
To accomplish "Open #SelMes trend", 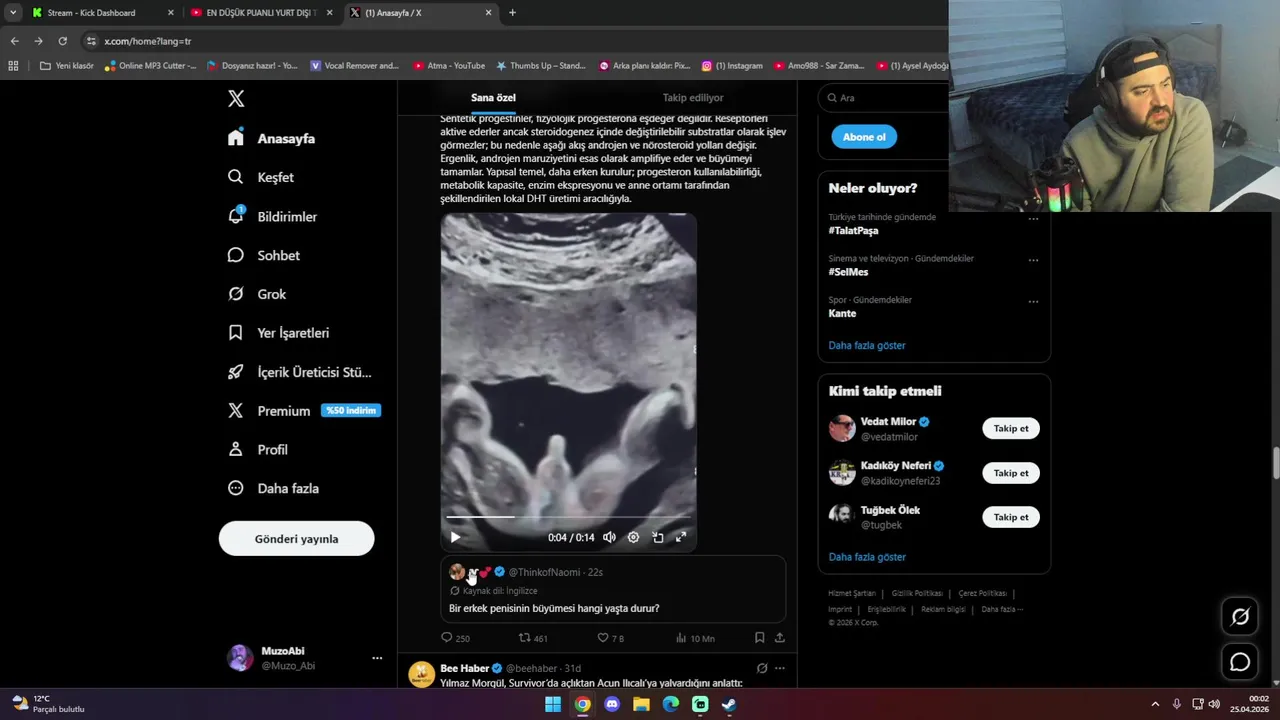I will click(x=848, y=272).
